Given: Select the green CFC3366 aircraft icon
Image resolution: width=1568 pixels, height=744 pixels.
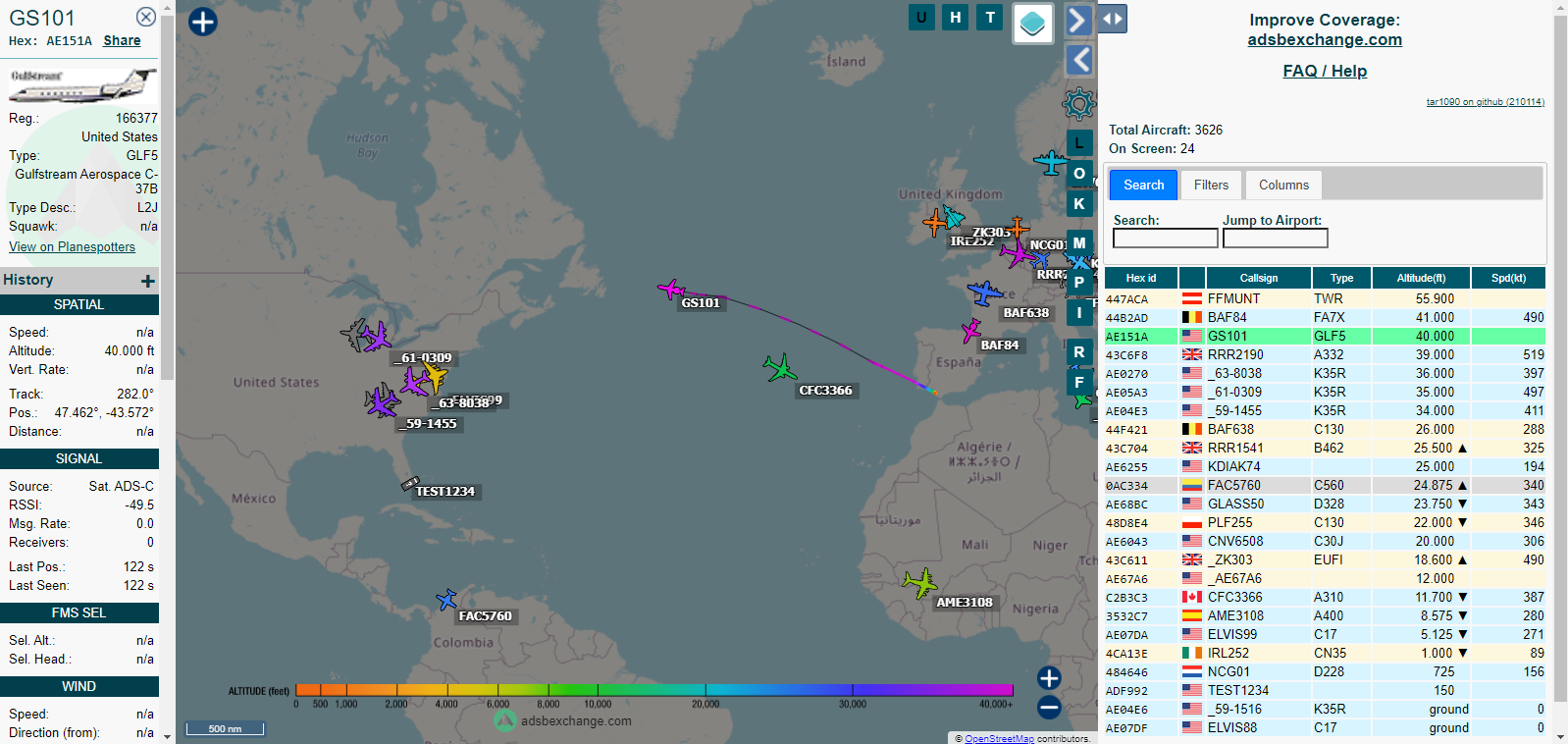Looking at the screenshot, I should pyautogui.click(x=780, y=369).
